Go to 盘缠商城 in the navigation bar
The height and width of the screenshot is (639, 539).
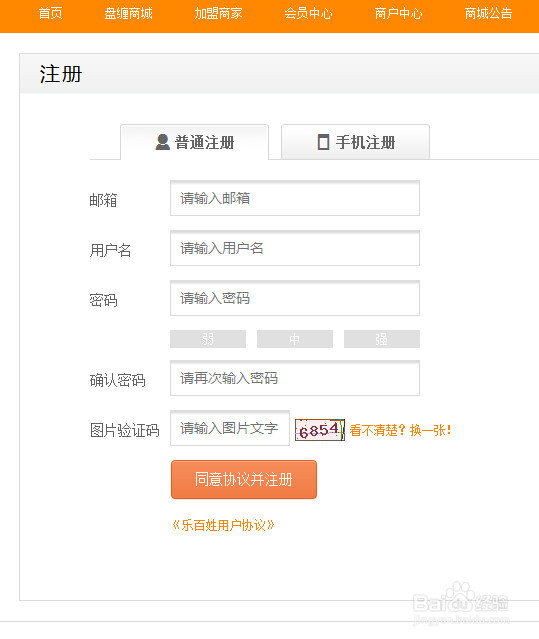tap(128, 13)
